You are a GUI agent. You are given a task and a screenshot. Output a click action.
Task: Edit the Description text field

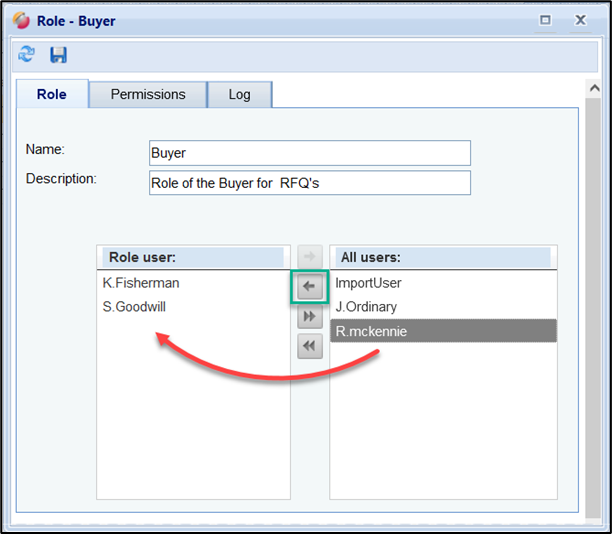pos(309,183)
